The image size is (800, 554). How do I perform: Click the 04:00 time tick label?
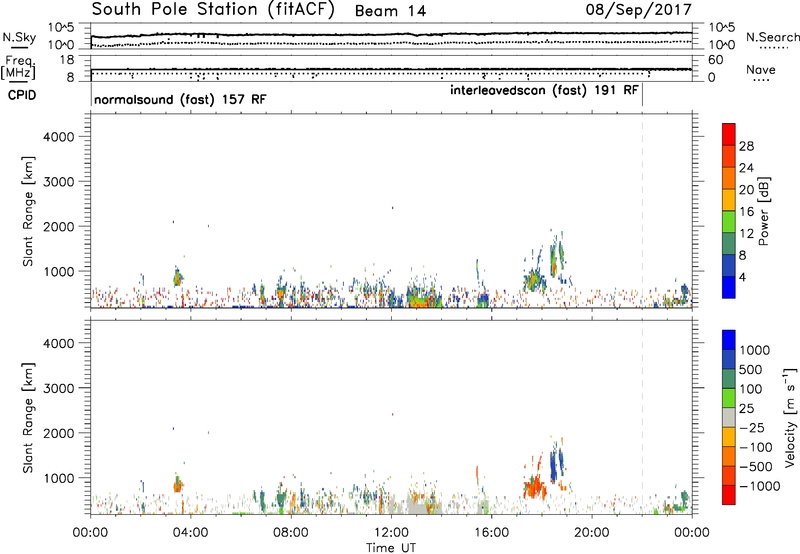pos(191,533)
